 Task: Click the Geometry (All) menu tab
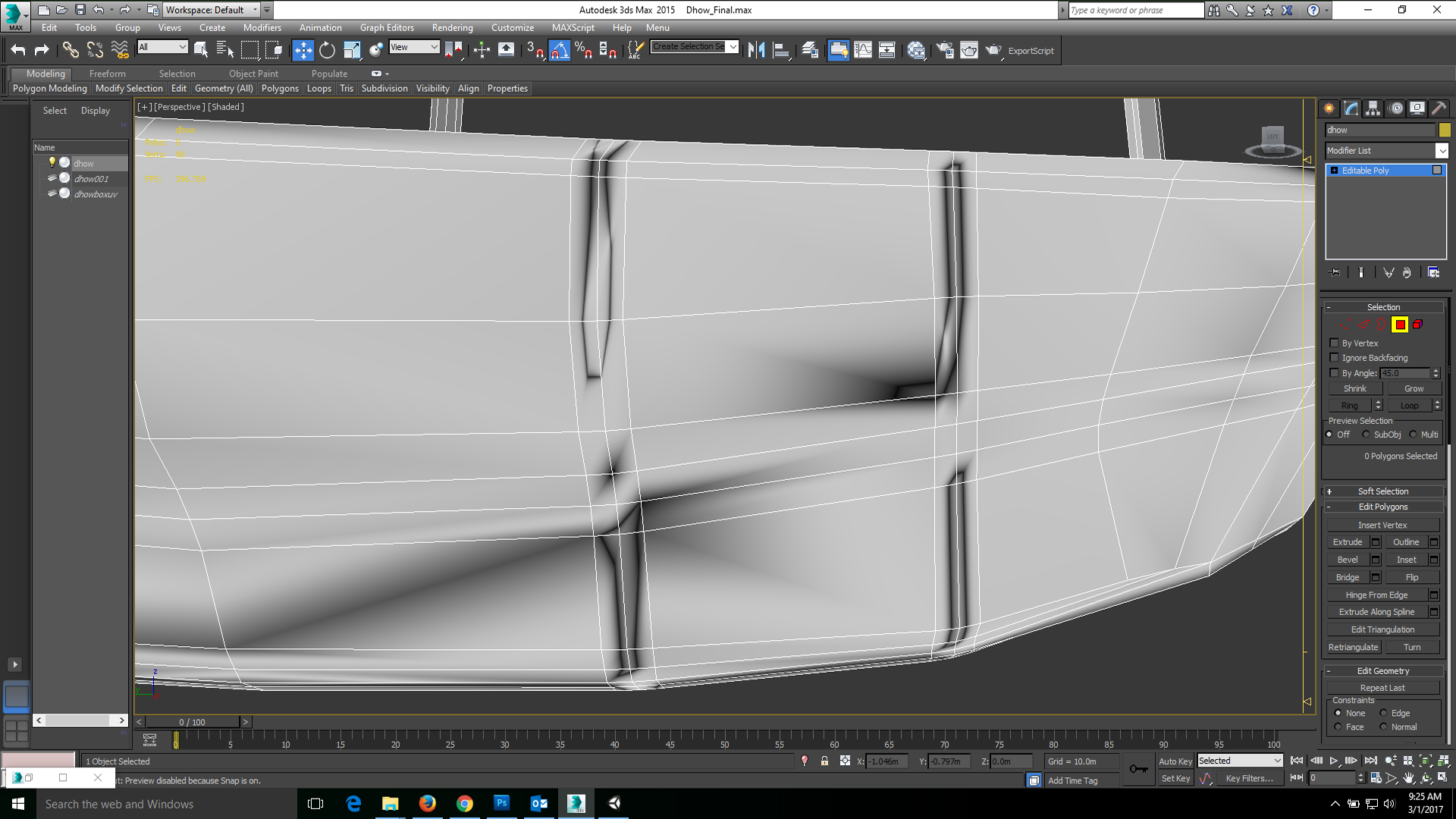point(222,88)
